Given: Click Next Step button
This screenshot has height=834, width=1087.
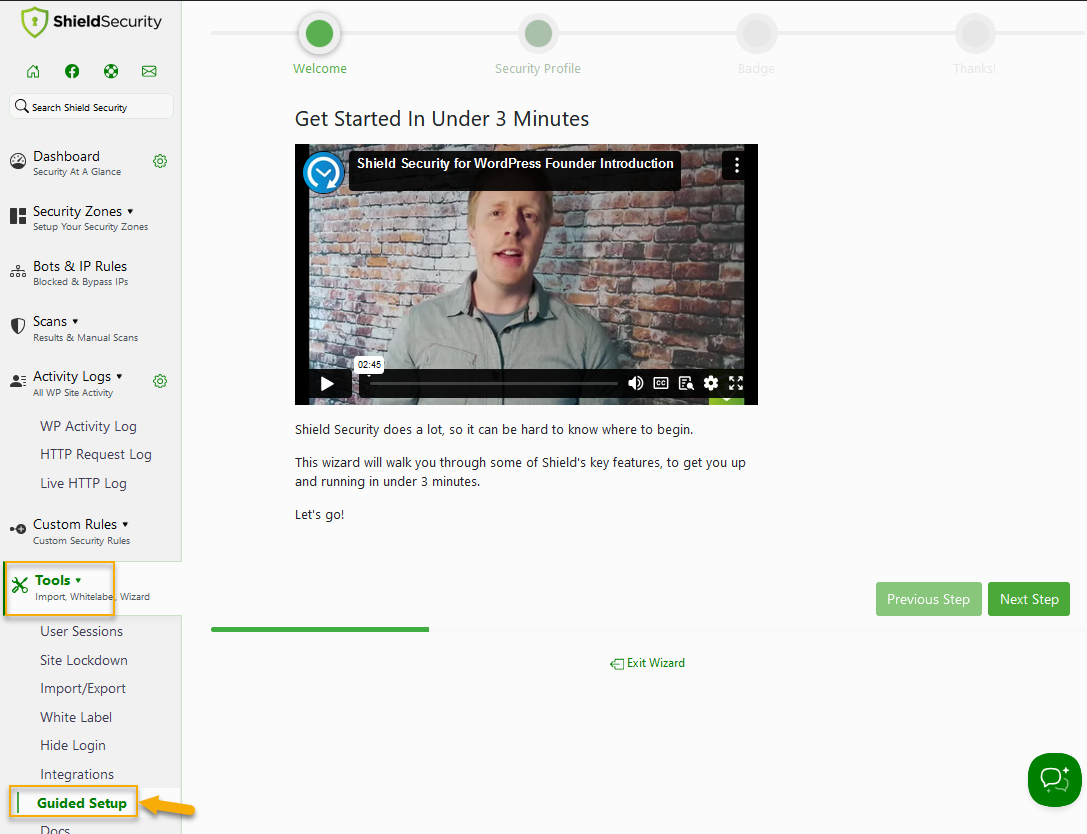Looking at the screenshot, I should (1029, 599).
